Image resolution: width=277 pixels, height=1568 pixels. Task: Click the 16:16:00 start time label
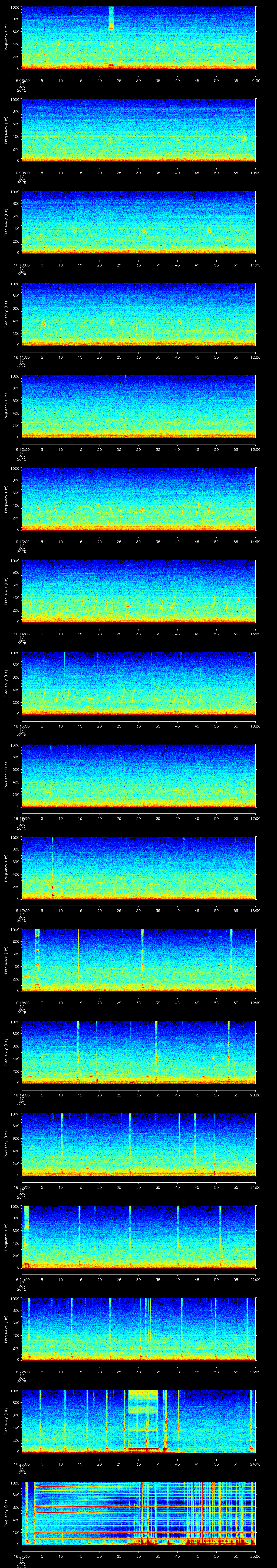coord(21,819)
